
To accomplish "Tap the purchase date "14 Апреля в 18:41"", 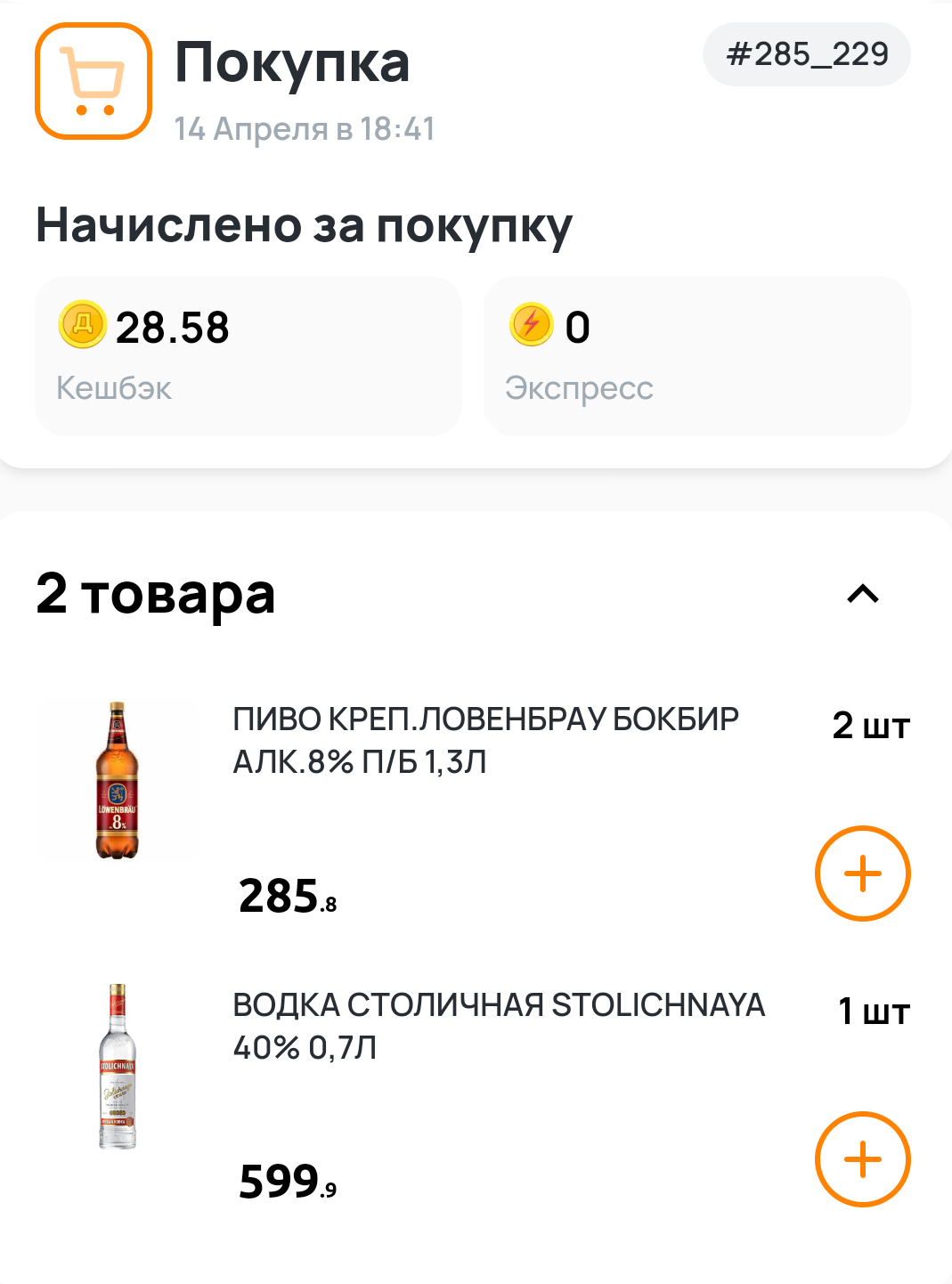I will [305, 129].
